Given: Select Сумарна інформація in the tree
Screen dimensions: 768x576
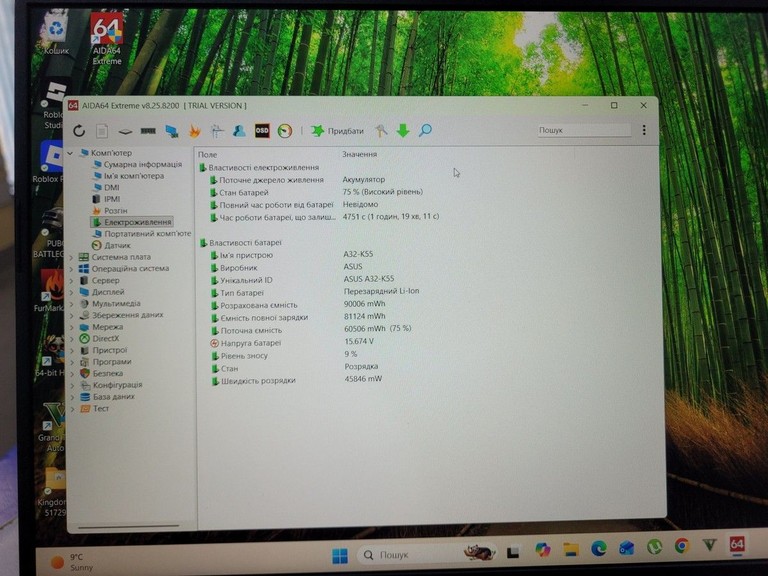Looking at the screenshot, I should pos(141,164).
